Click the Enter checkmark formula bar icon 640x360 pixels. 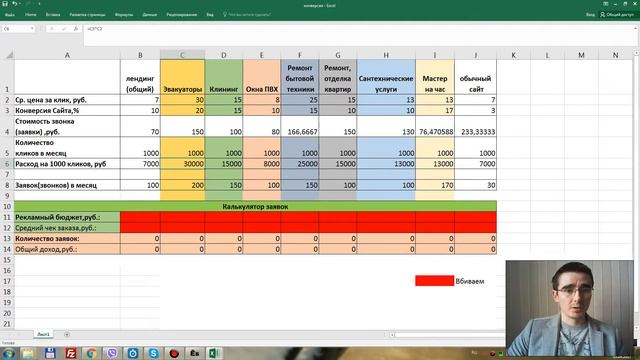coord(64,29)
